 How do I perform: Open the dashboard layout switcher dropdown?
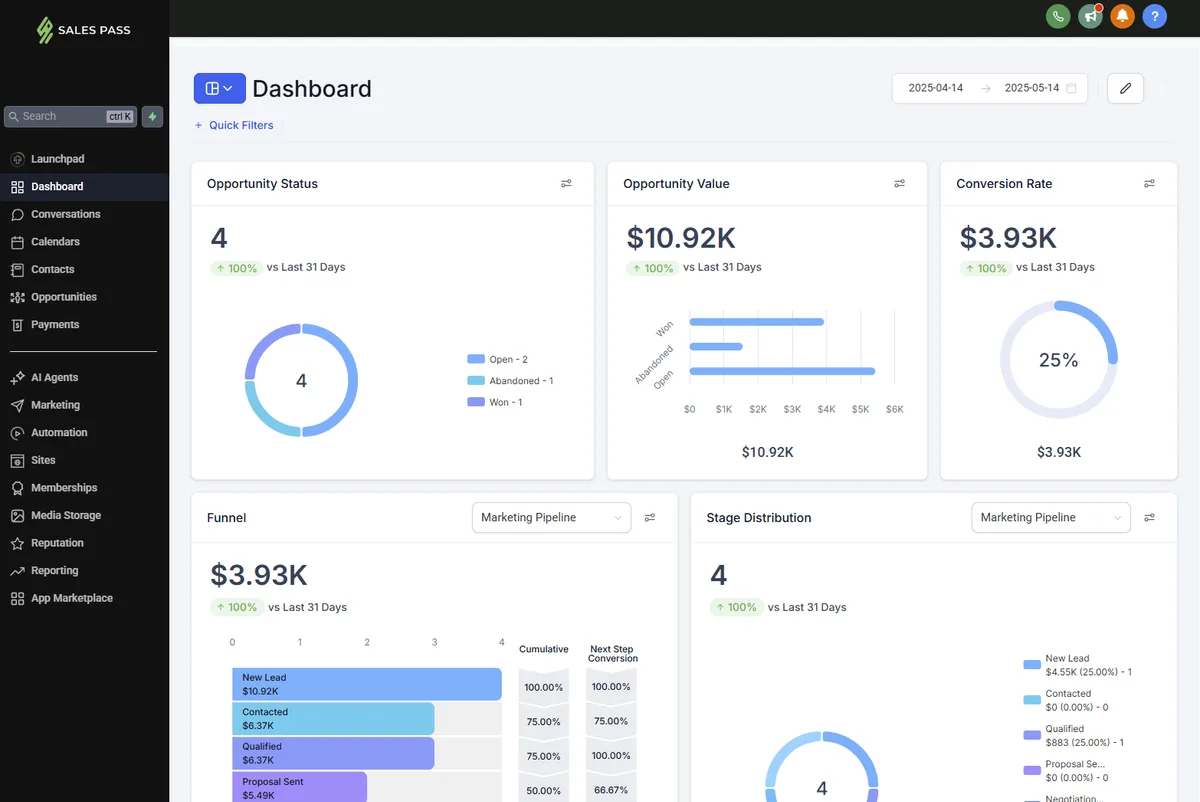[x=220, y=88]
